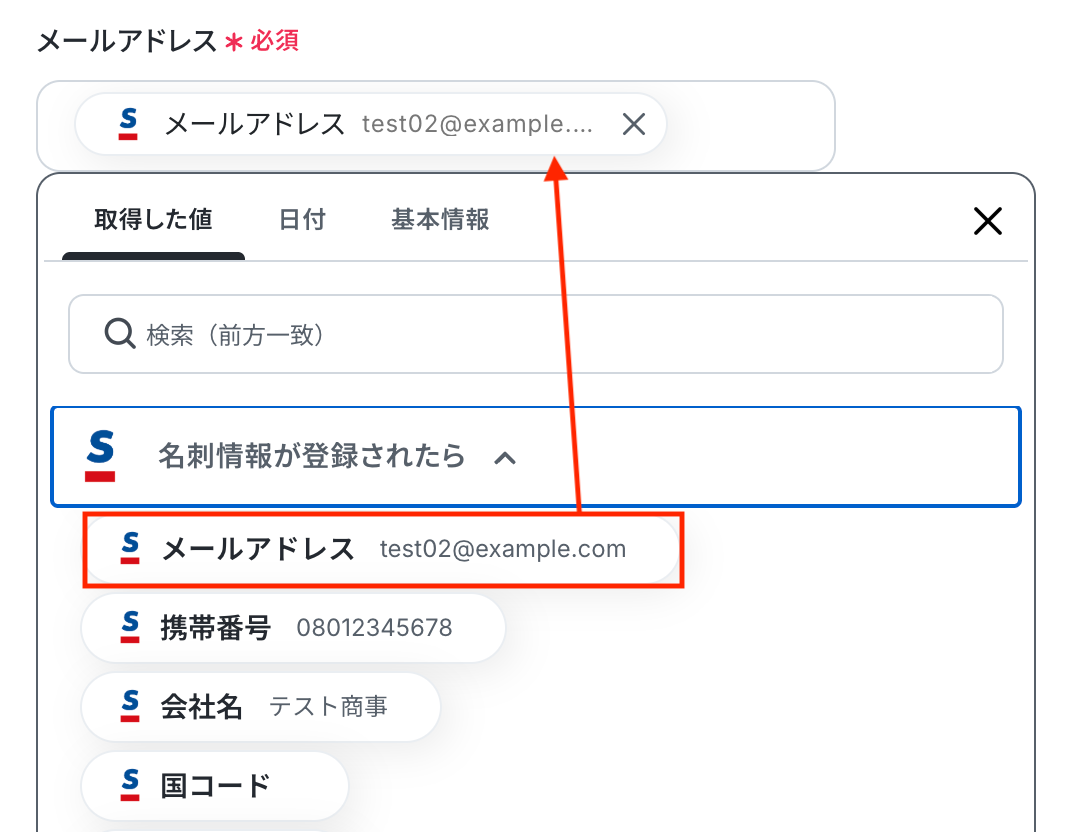
Task: Click the Sansan icon beside the test02@example.com option
Action: (130, 548)
